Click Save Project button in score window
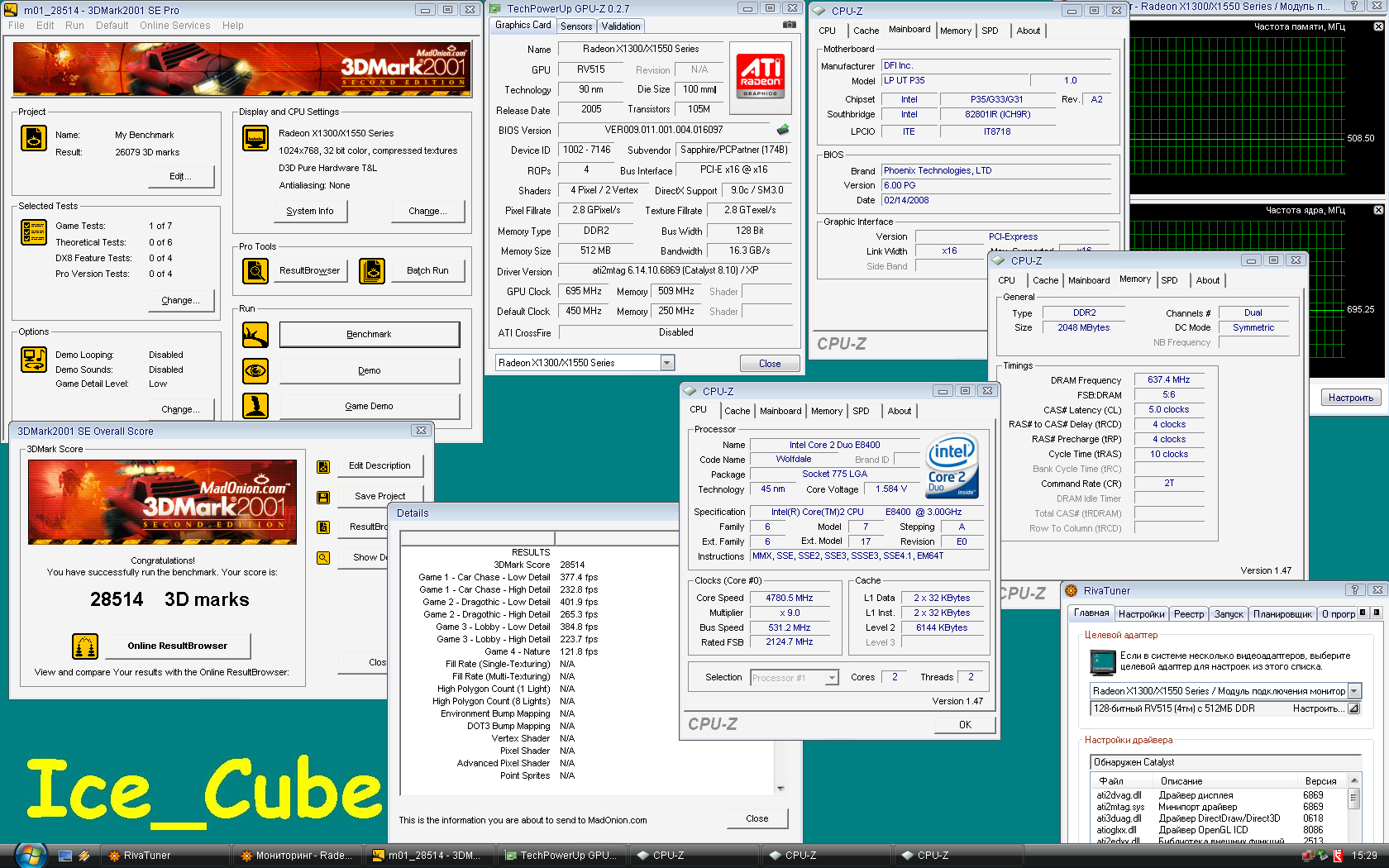Viewport: 1389px width, 868px height. [x=379, y=497]
